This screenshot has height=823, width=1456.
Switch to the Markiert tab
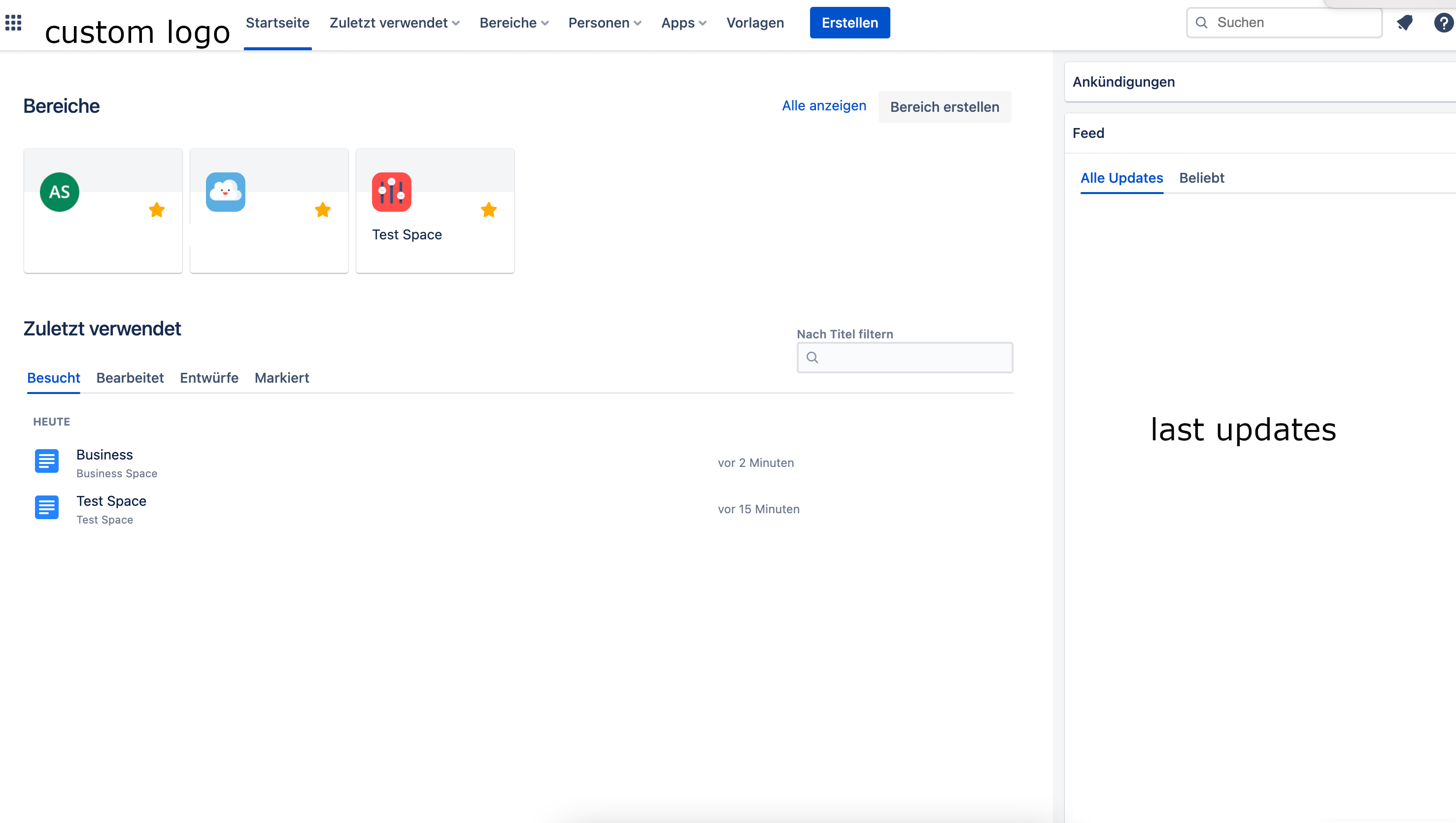pos(281,378)
